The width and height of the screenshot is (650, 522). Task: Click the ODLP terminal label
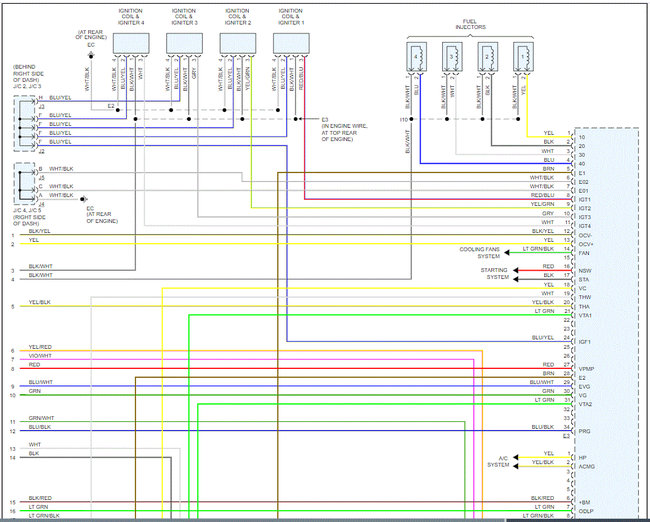coord(586,511)
